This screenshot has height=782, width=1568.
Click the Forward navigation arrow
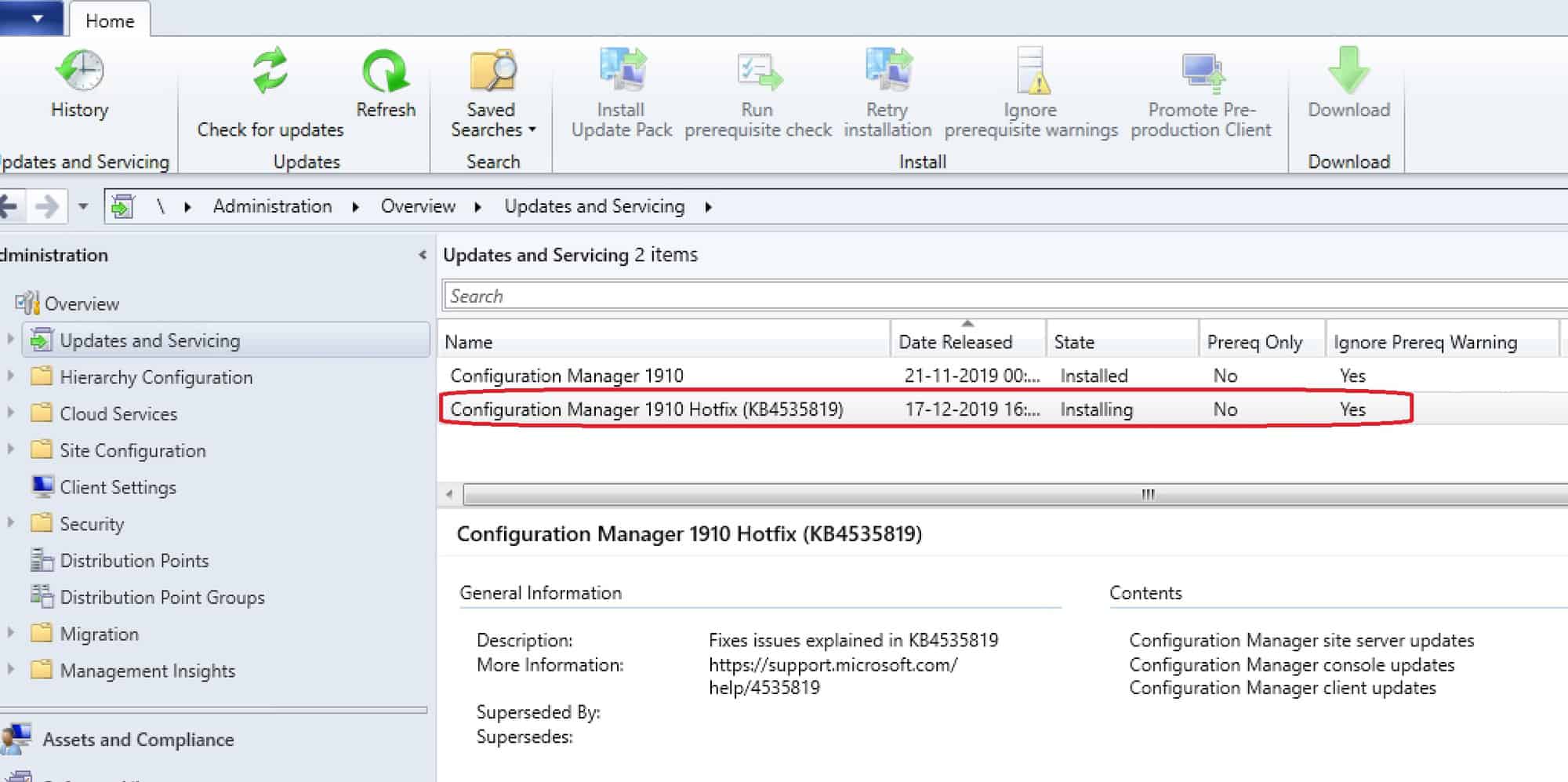tap(47, 207)
